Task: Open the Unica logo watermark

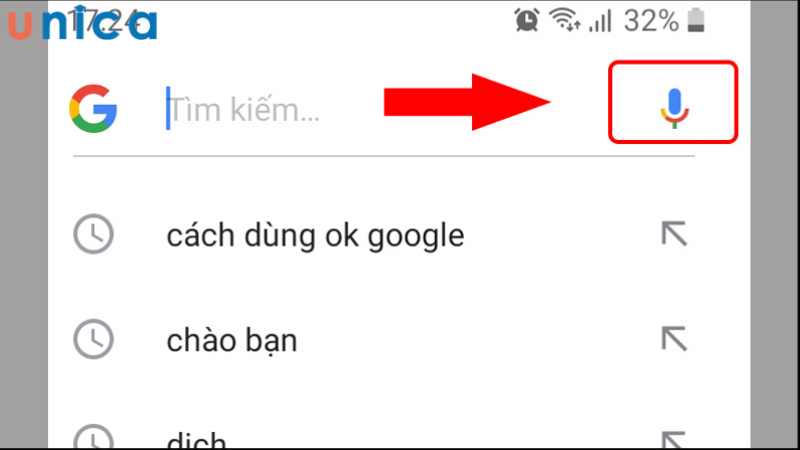Action: coord(83,22)
